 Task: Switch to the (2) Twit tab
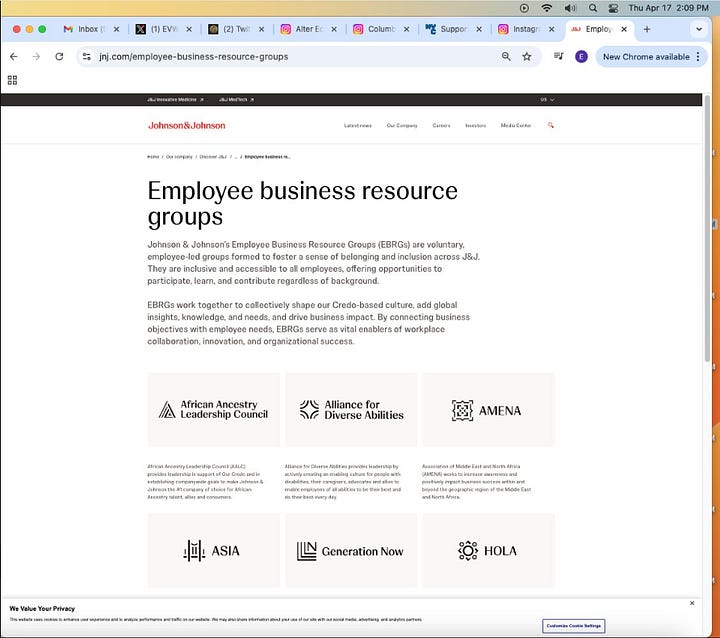[x=236, y=29]
